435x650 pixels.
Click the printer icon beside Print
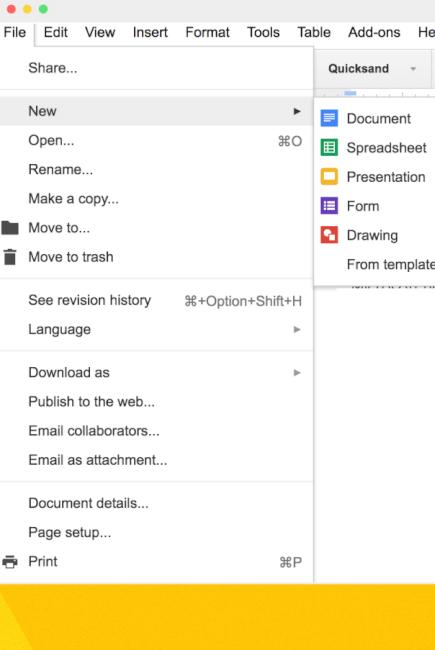(10, 562)
